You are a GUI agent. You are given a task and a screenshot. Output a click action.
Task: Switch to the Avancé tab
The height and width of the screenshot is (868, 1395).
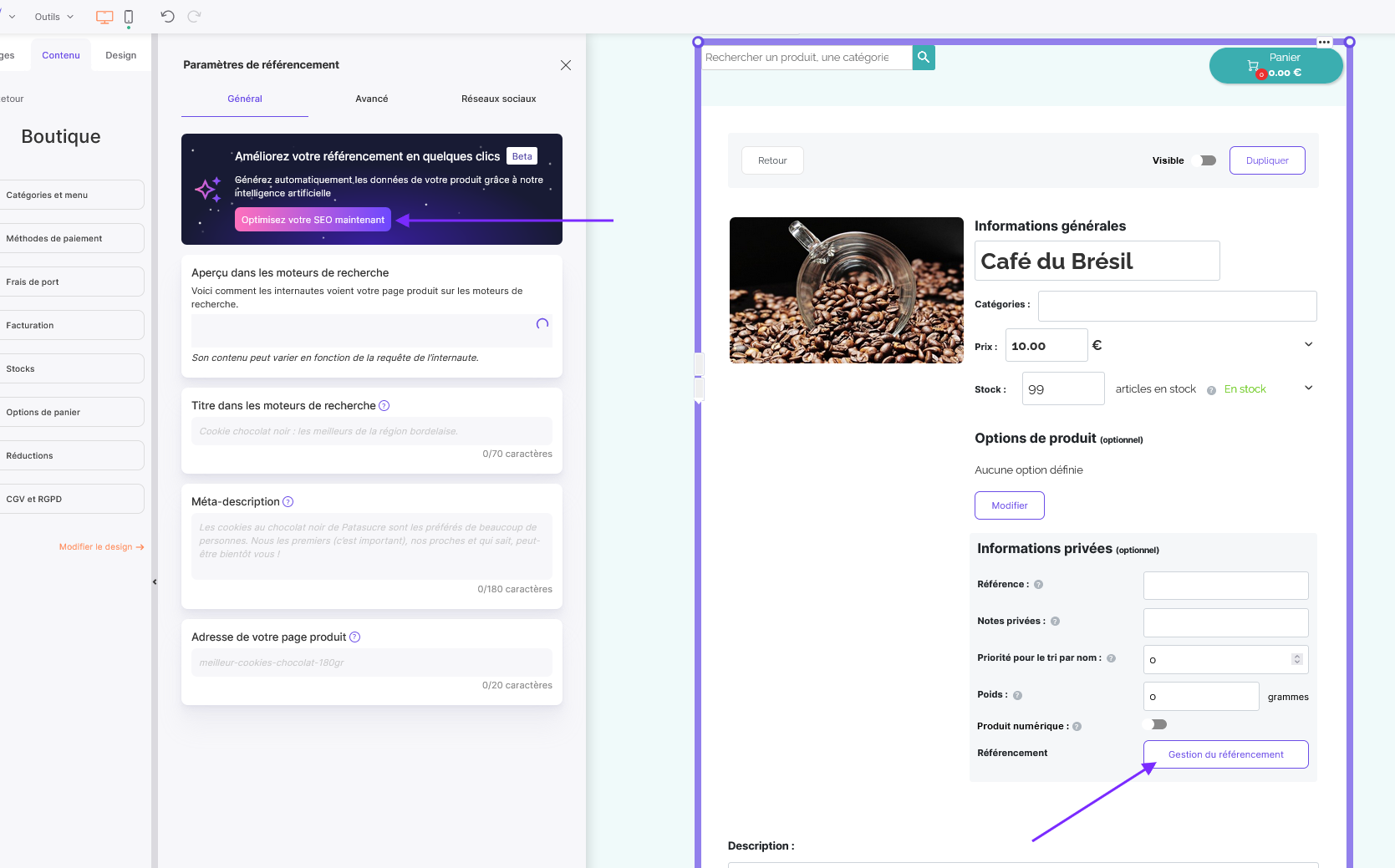coord(372,99)
